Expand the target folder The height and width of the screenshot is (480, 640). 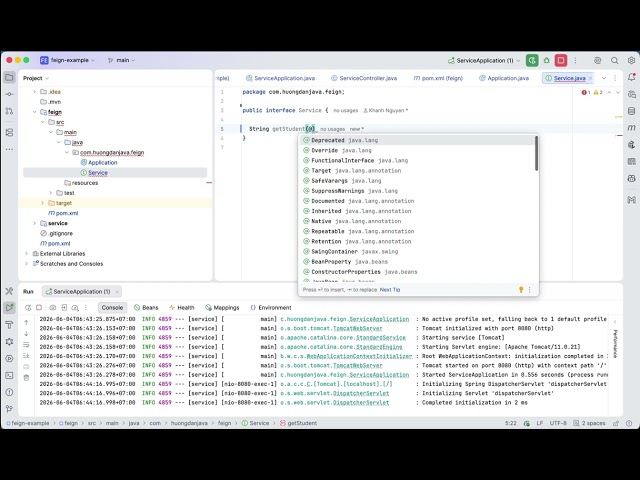[42, 203]
